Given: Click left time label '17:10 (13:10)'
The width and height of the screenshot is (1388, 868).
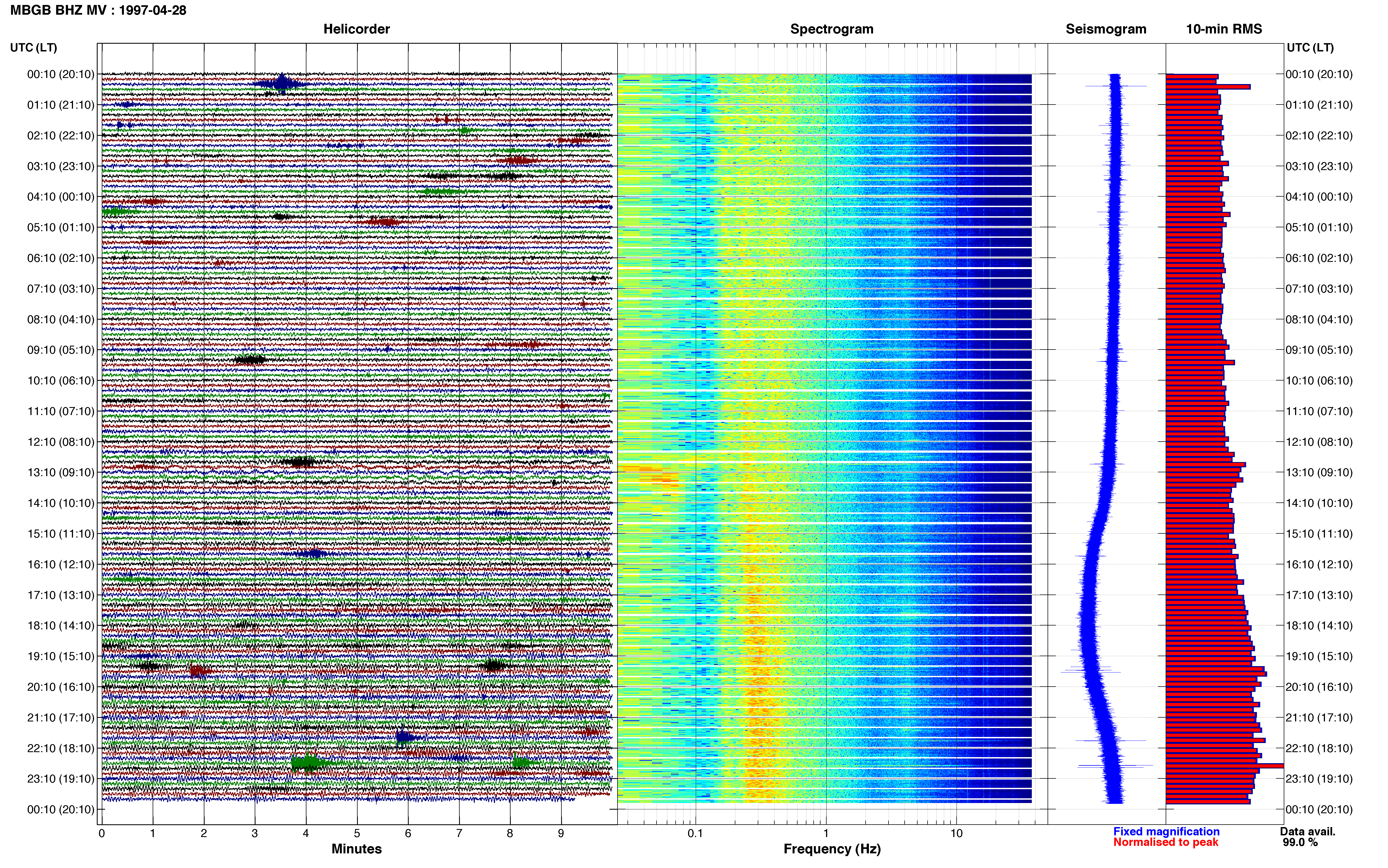Looking at the screenshot, I should tap(61, 595).
